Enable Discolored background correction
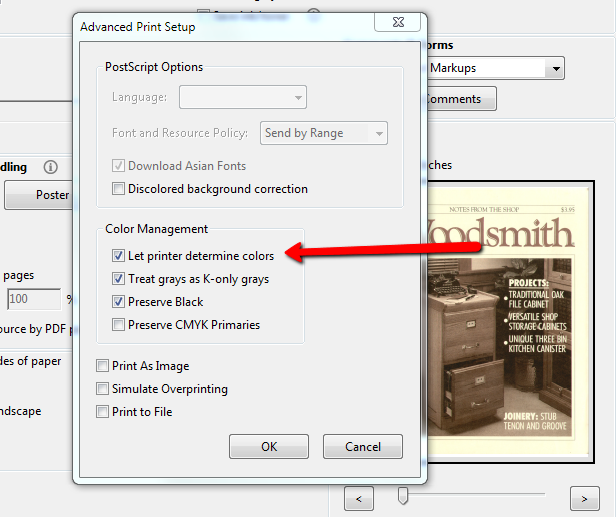This screenshot has width=616, height=517. point(119,189)
